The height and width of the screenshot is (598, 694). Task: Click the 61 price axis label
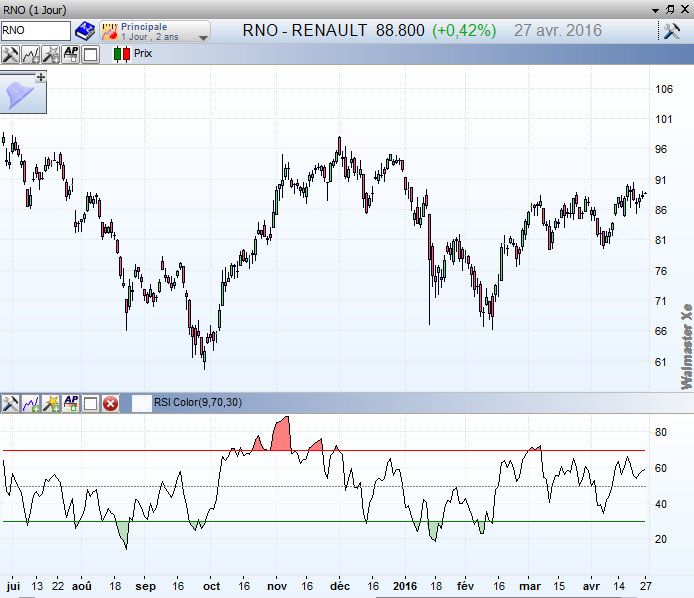[660, 362]
